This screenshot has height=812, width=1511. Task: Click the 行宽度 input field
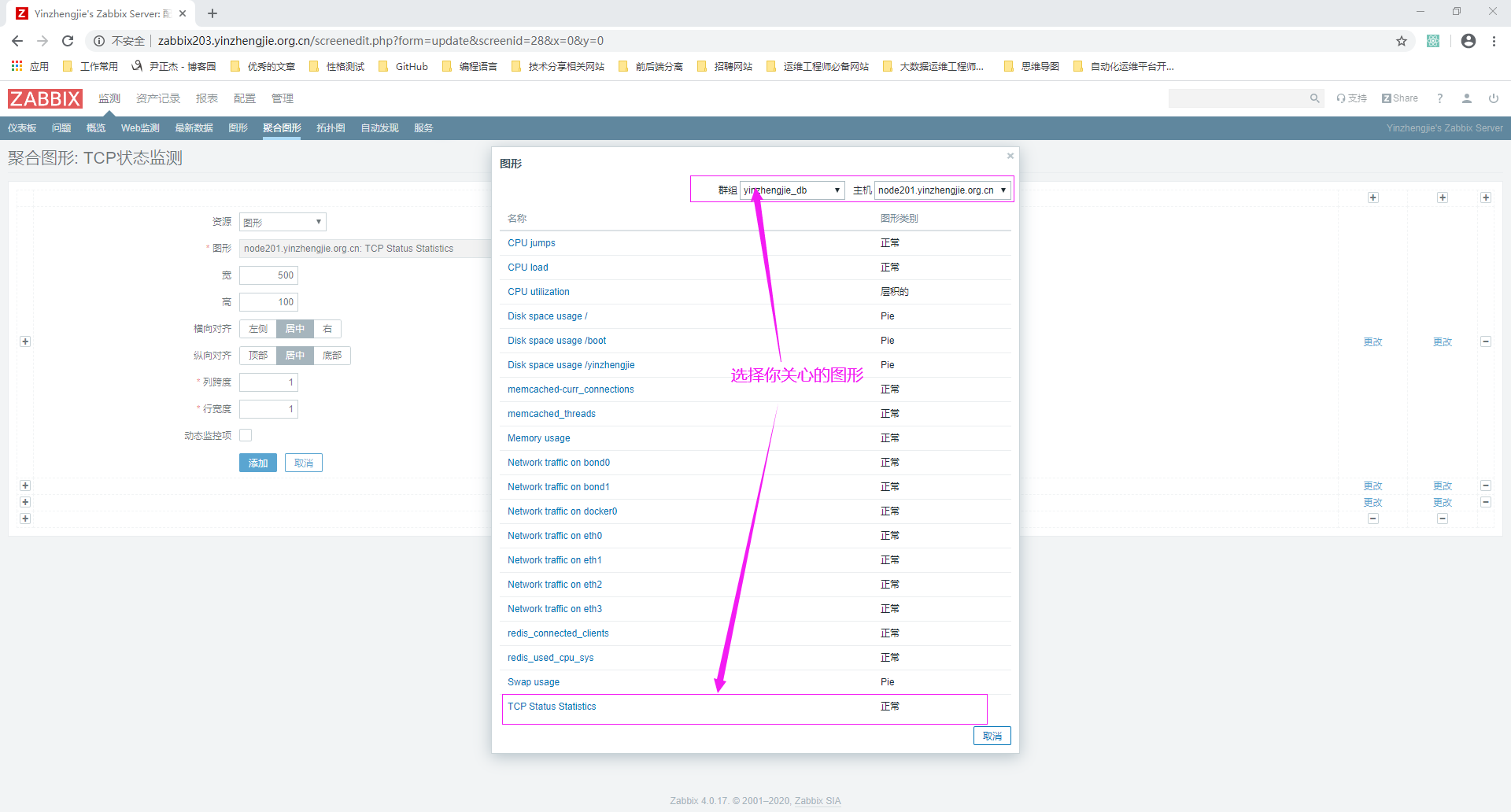click(x=268, y=409)
